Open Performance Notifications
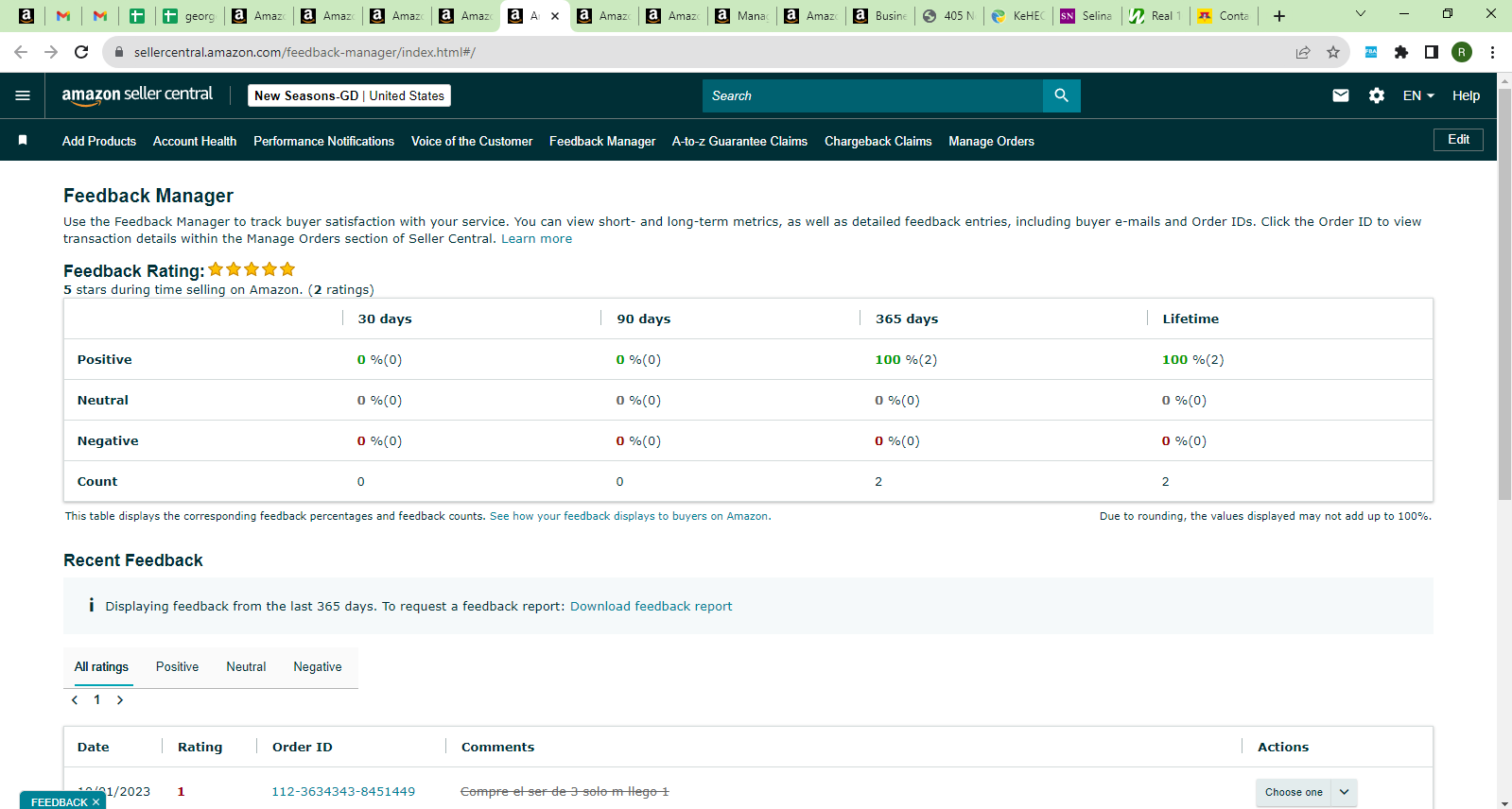The width and height of the screenshot is (1512, 809). coord(323,141)
